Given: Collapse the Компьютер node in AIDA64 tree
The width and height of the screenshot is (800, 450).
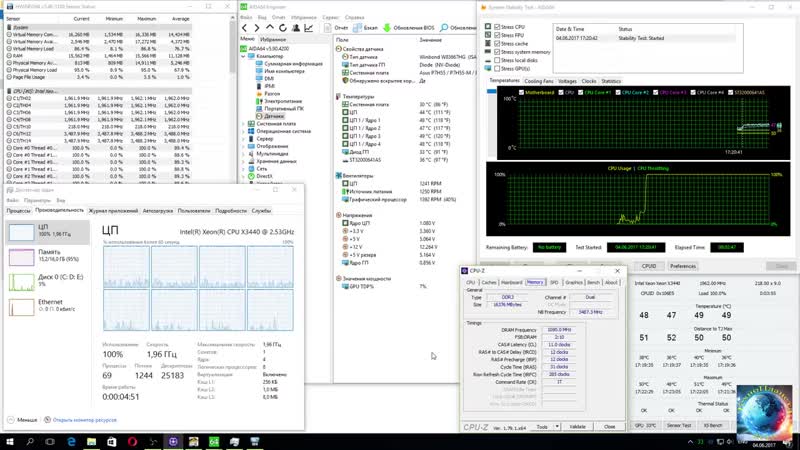Looking at the screenshot, I should pyautogui.click(x=243, y=56).
